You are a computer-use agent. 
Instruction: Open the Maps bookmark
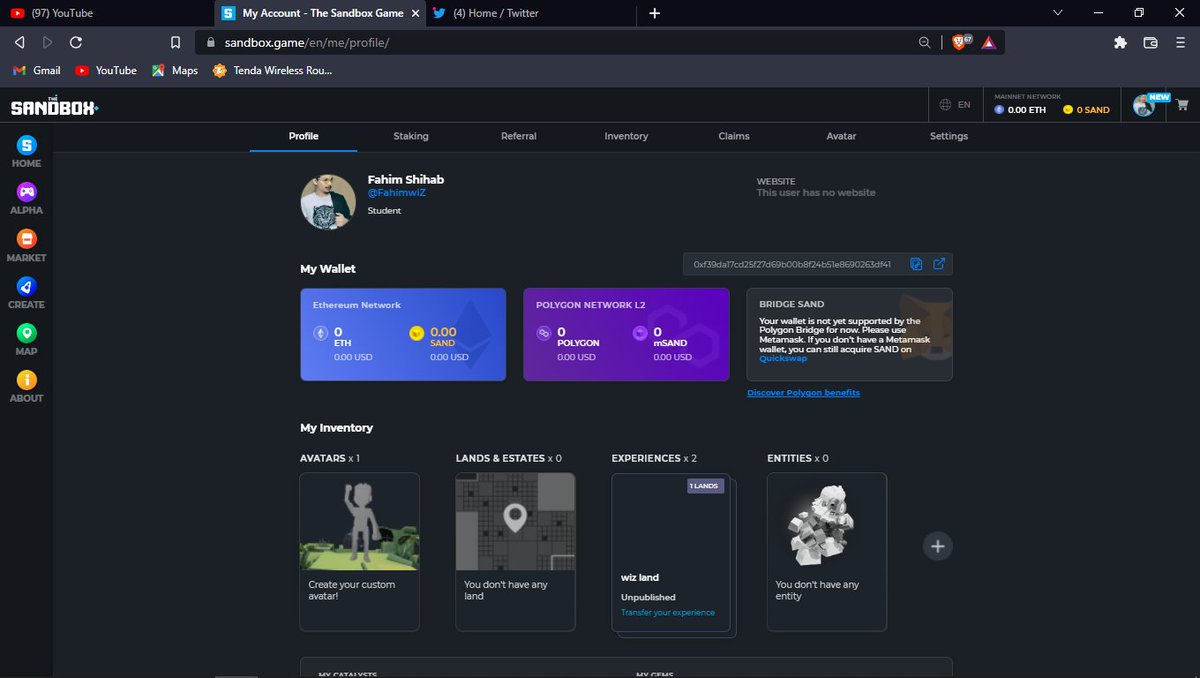[175, 70]
